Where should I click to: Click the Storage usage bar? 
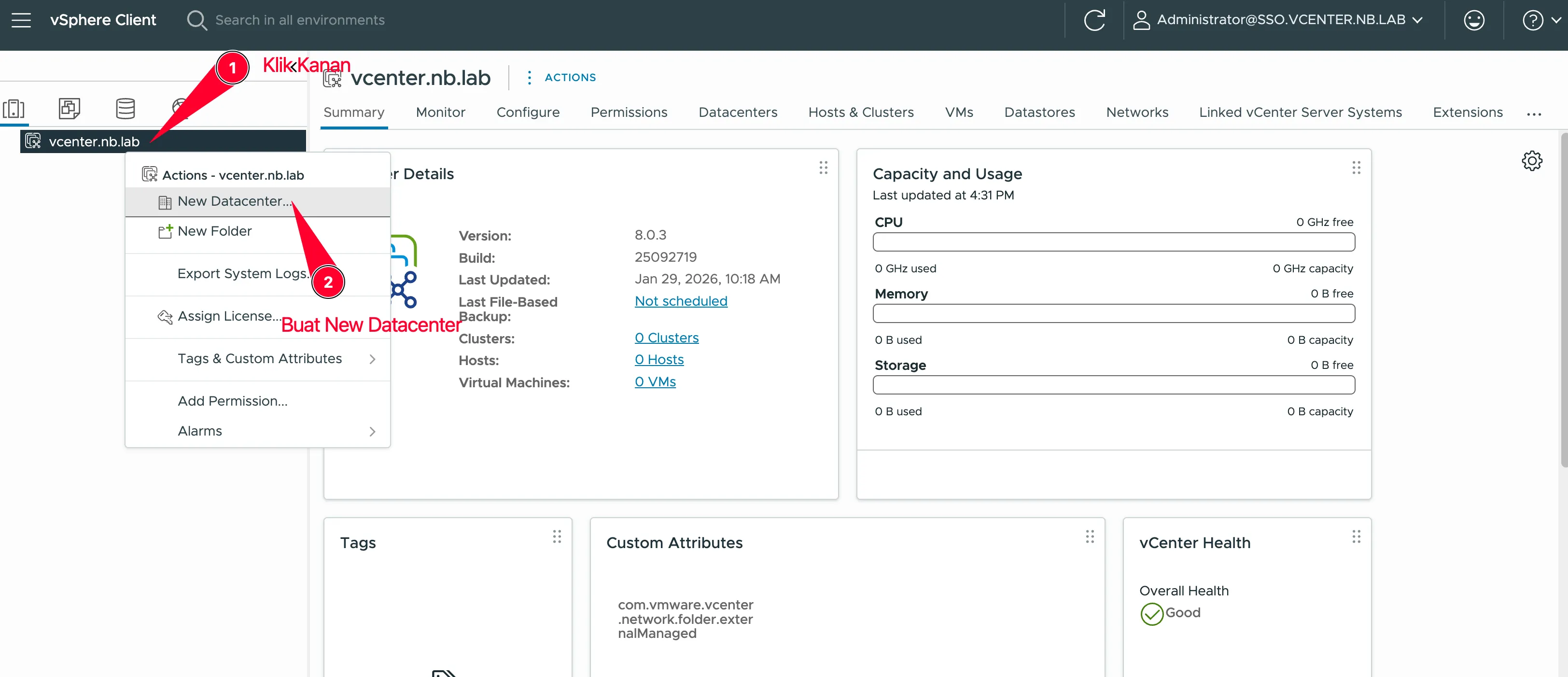click(1113, 385)
